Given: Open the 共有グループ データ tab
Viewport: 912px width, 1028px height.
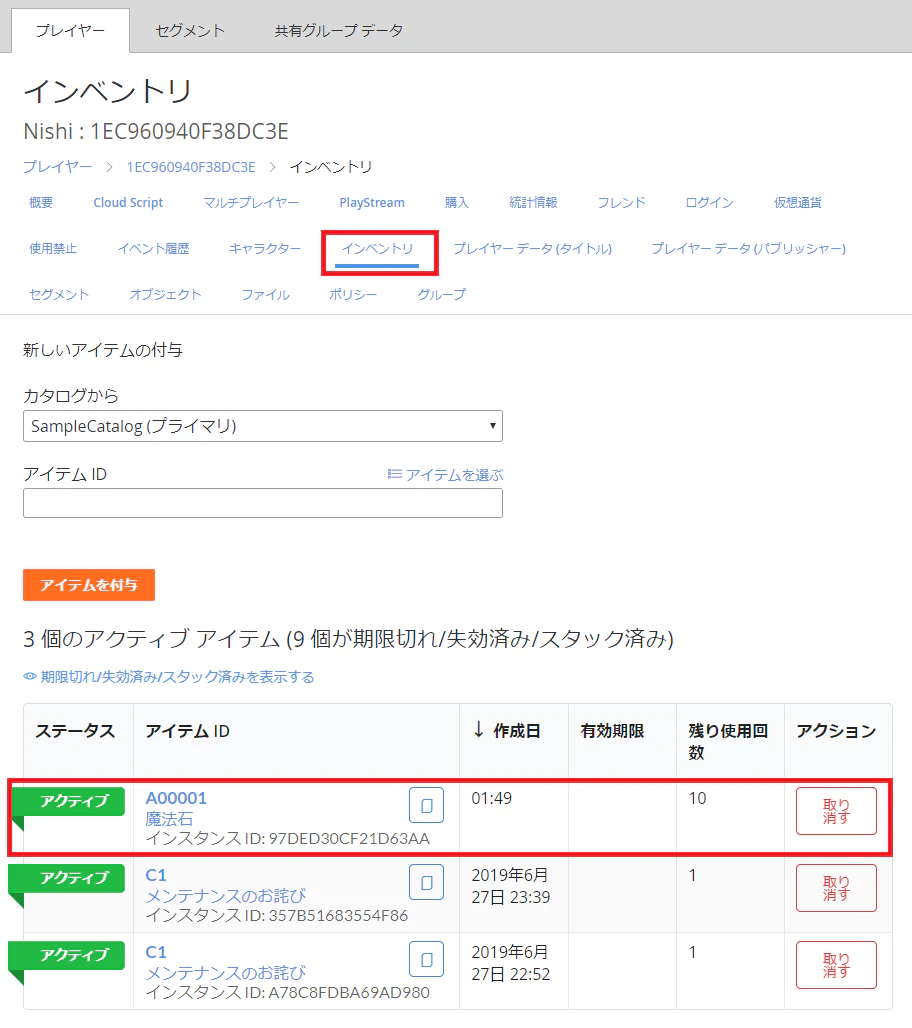Looking at the screenshot, I should (338, 30).
